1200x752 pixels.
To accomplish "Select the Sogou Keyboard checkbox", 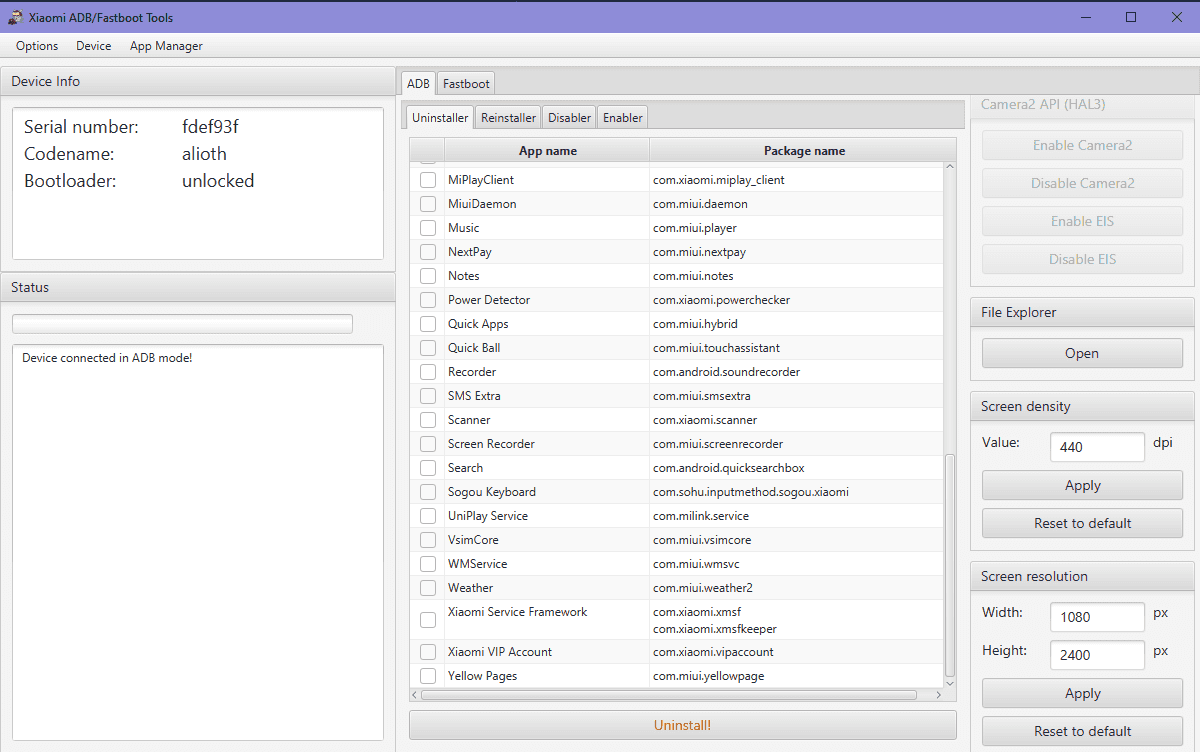I will pyautogui.click(x=428, y=492).
